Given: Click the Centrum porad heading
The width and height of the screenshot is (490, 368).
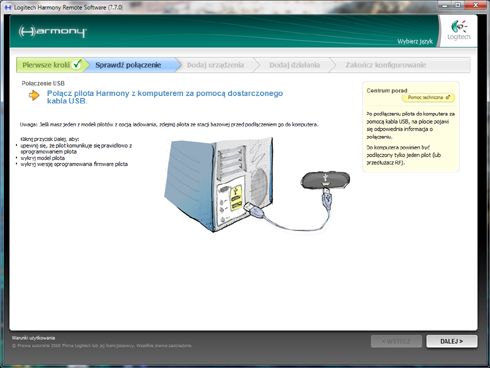Looking at the screenshot, I should point(387,90).
